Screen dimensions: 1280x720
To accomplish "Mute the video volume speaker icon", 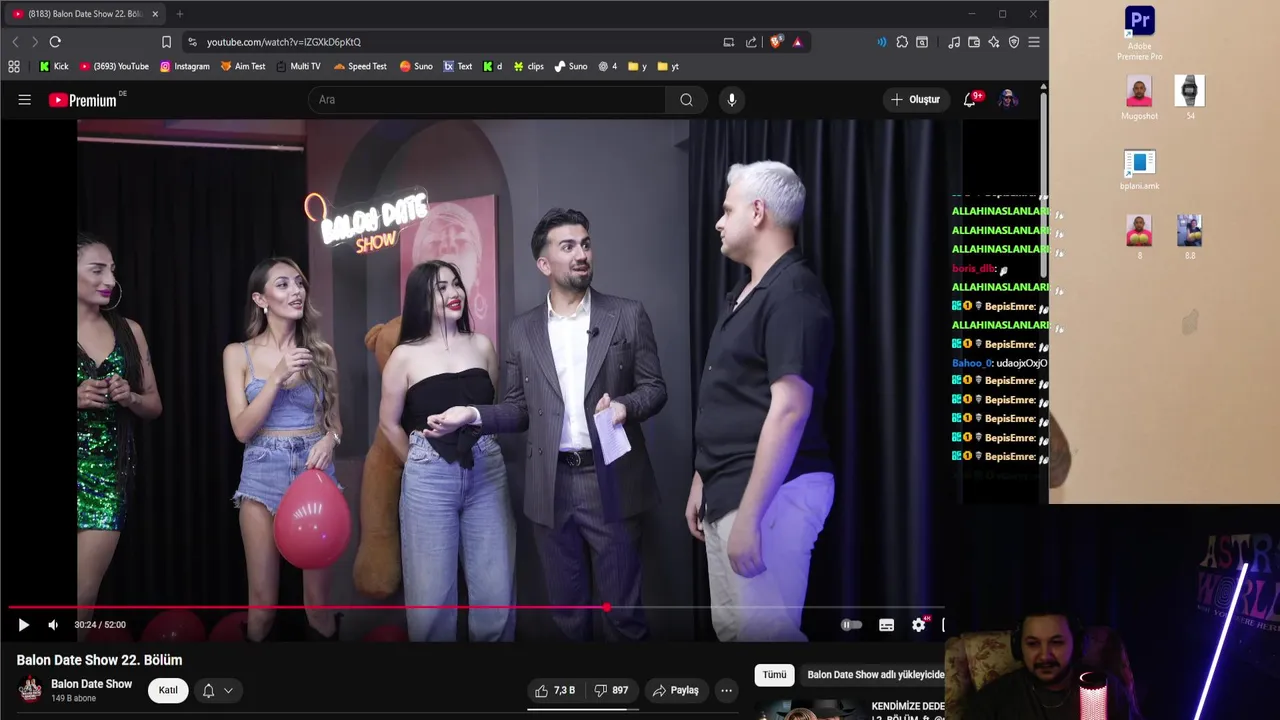I will [x=53, y=625].
